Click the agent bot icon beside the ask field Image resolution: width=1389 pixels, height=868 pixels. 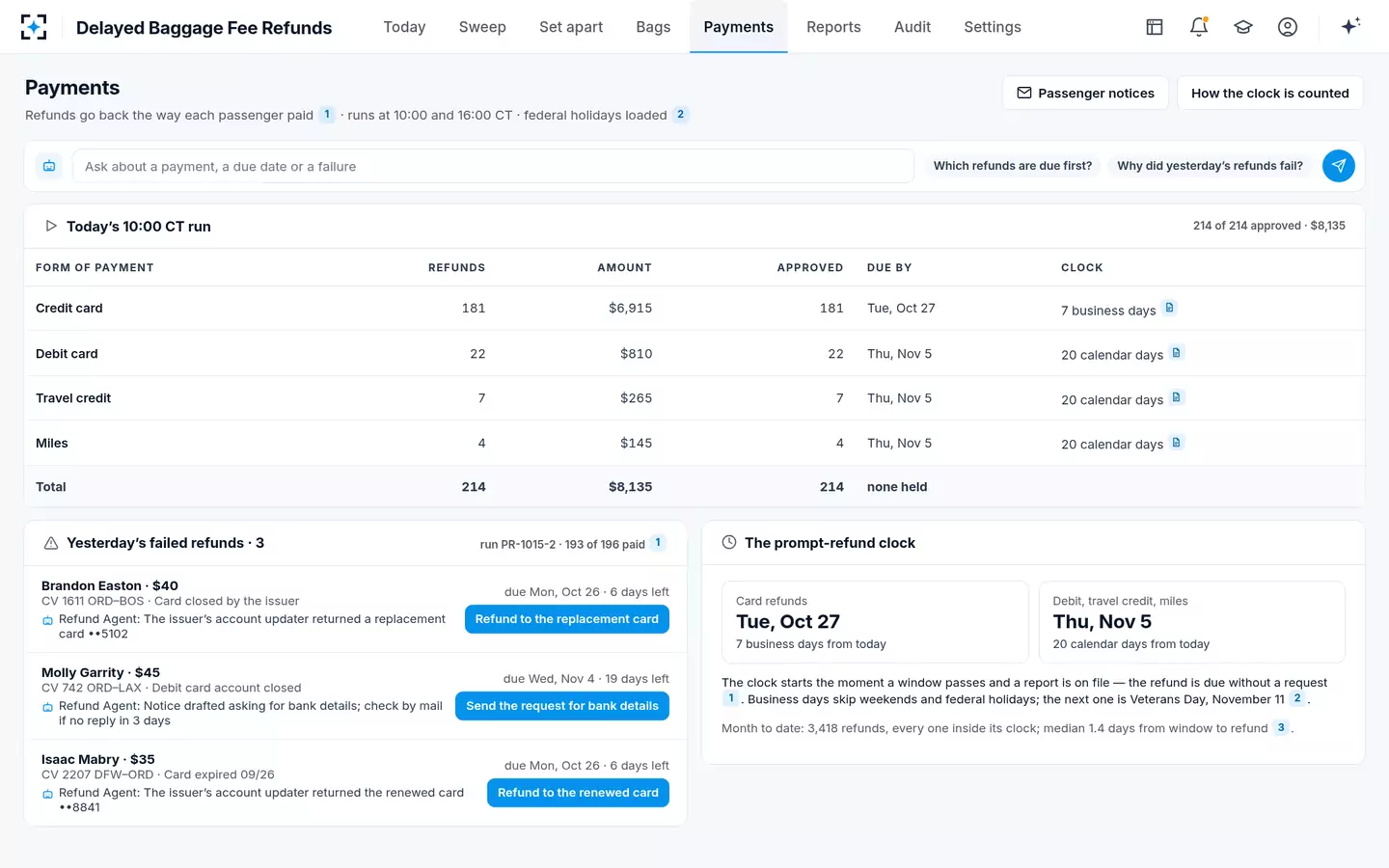click(49, 166)
